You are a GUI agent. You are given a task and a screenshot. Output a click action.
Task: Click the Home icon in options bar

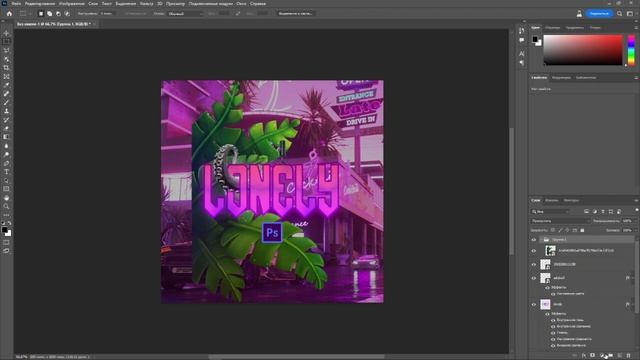point(9,13)
